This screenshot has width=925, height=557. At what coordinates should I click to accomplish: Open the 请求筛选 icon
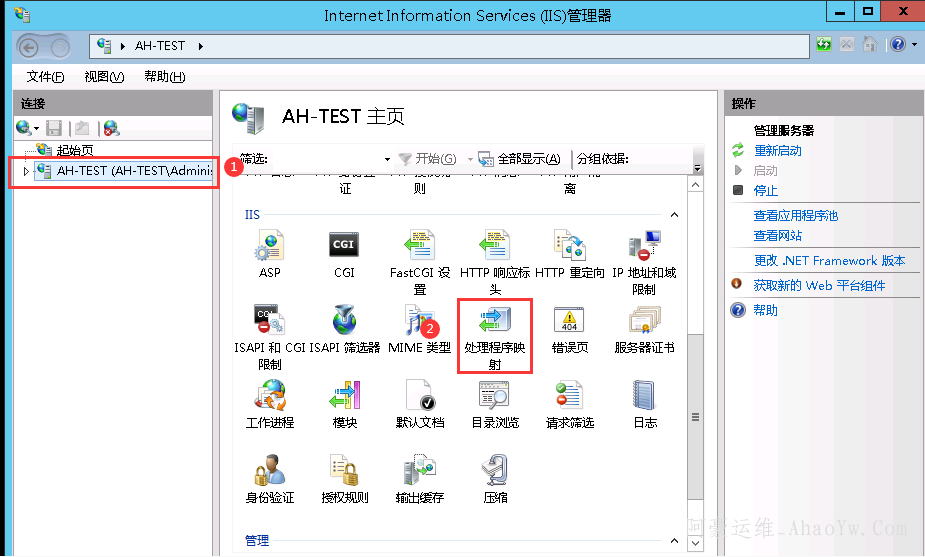click(570, 397)
